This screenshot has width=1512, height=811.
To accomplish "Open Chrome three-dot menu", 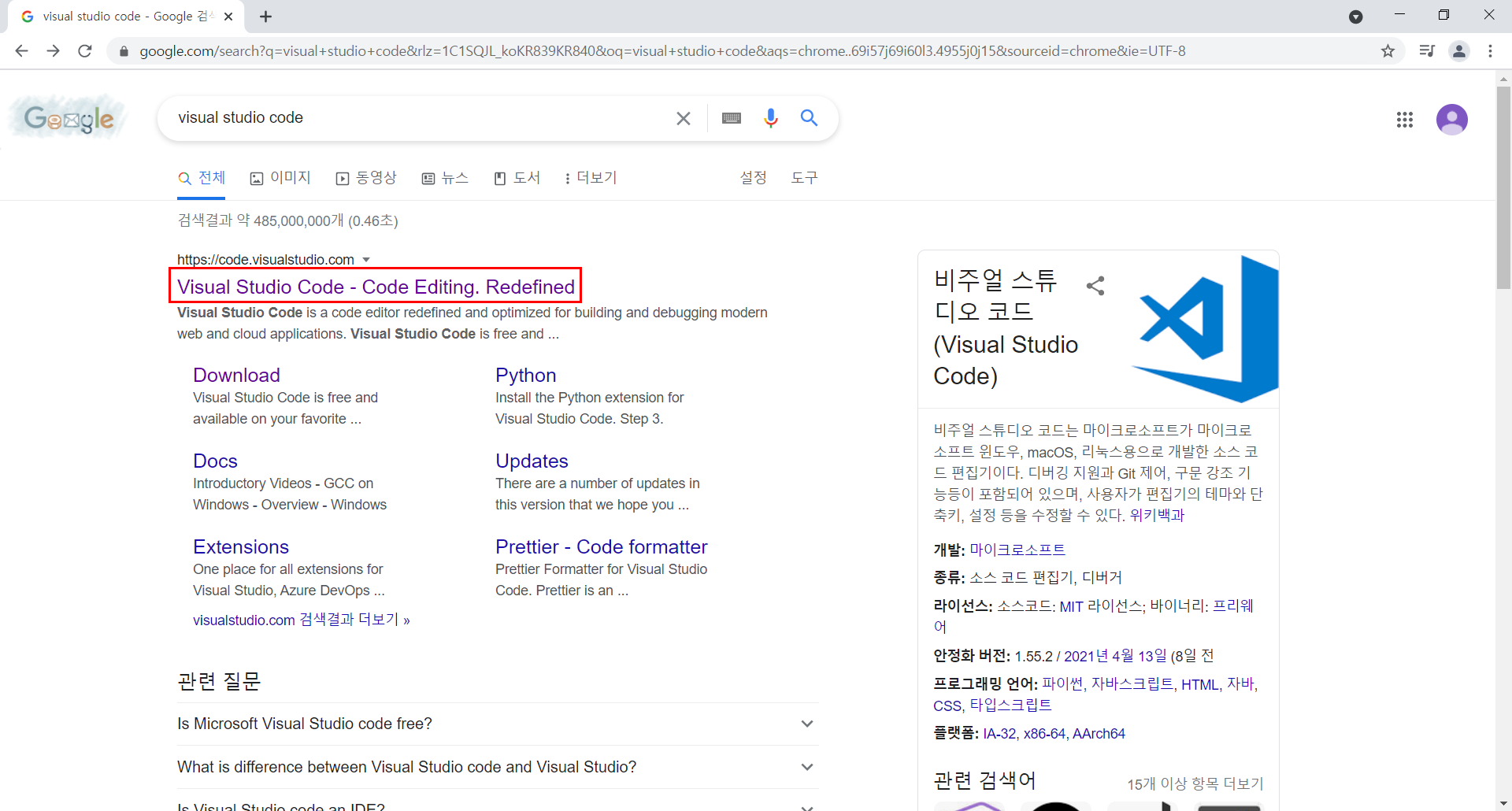I will click(x=1490, y=51).
